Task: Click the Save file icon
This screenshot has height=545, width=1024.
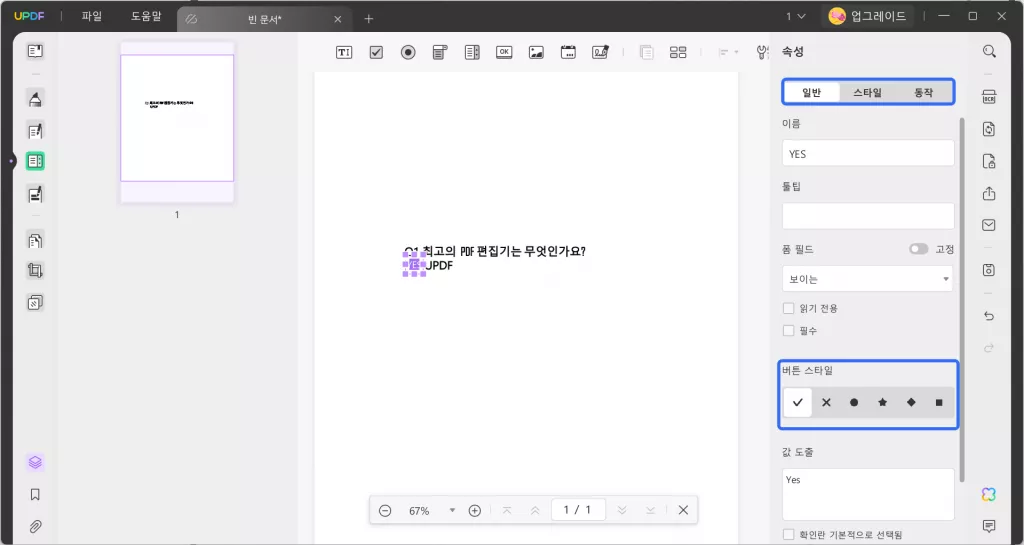Action: (x=989, y=270)
